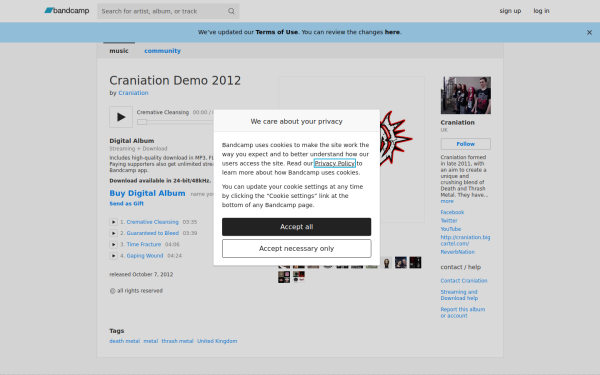Click Report this album or account
Image resolution: width=600 pixels, height=375 pixels.
coord(463,312)
